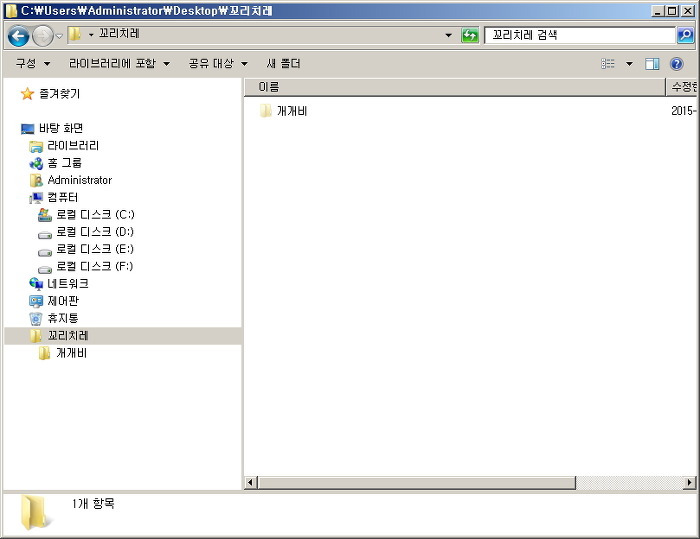
Task: Open 제어판 from navigation pane
Action: point(63,301)
